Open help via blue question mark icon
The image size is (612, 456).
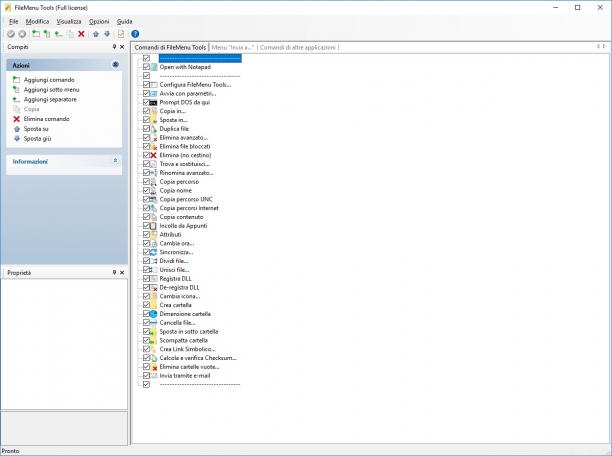pos(135,34)
